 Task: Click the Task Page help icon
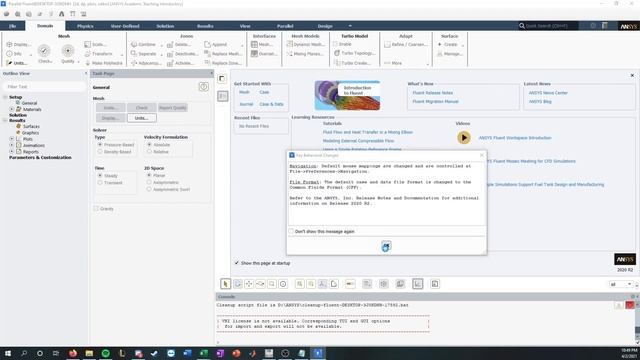203,87
